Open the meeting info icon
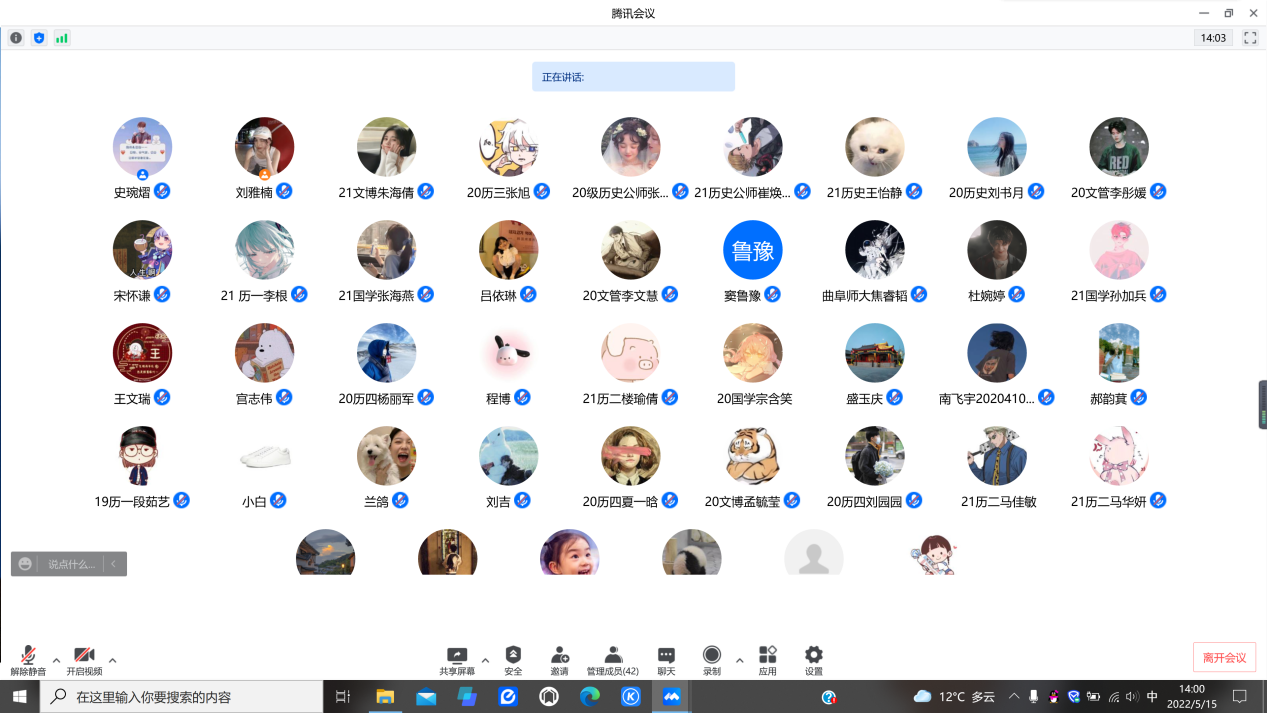The image size is (1267, 713). (16, 38)
